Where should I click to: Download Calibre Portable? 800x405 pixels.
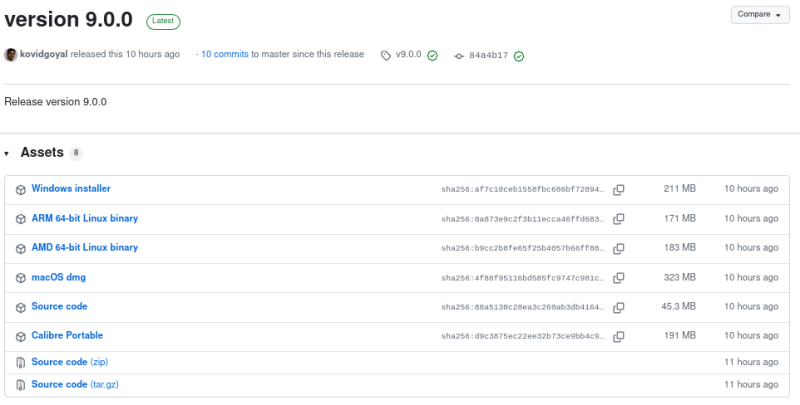click(x=67, y=335)
